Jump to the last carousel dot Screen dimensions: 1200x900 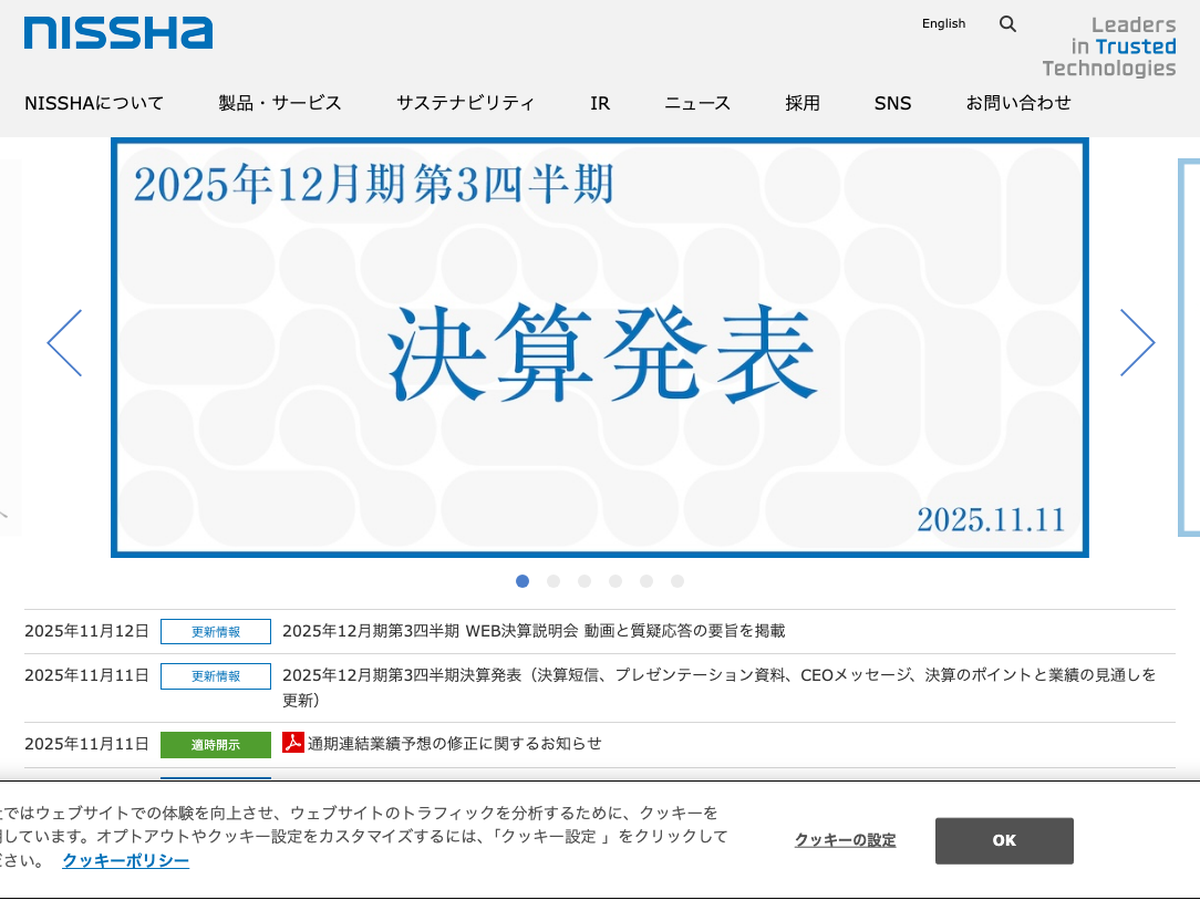[677, 581]
